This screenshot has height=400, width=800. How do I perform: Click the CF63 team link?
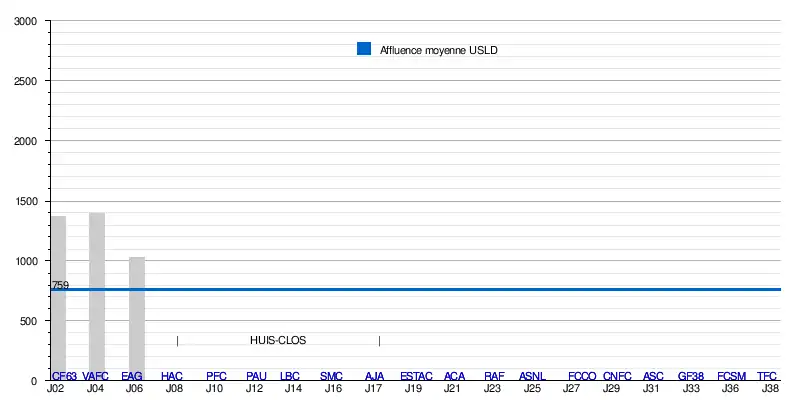click(64, 376)
